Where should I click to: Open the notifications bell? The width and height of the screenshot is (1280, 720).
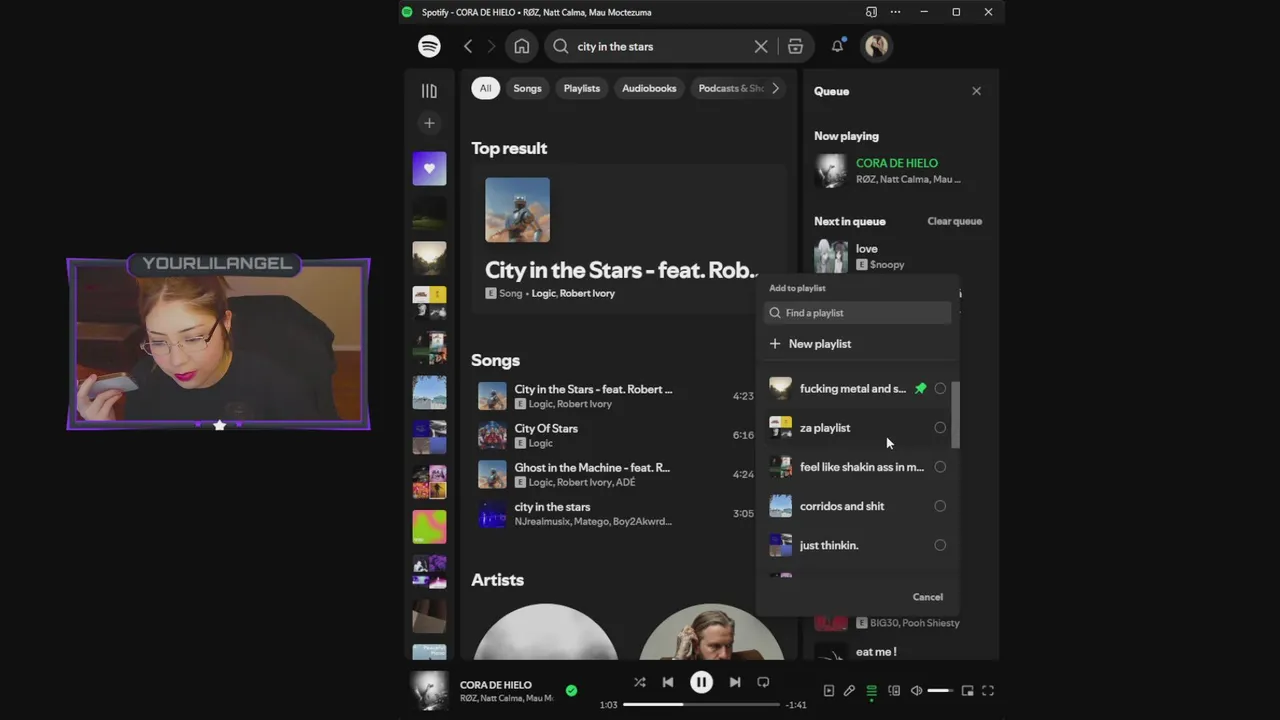838,46
